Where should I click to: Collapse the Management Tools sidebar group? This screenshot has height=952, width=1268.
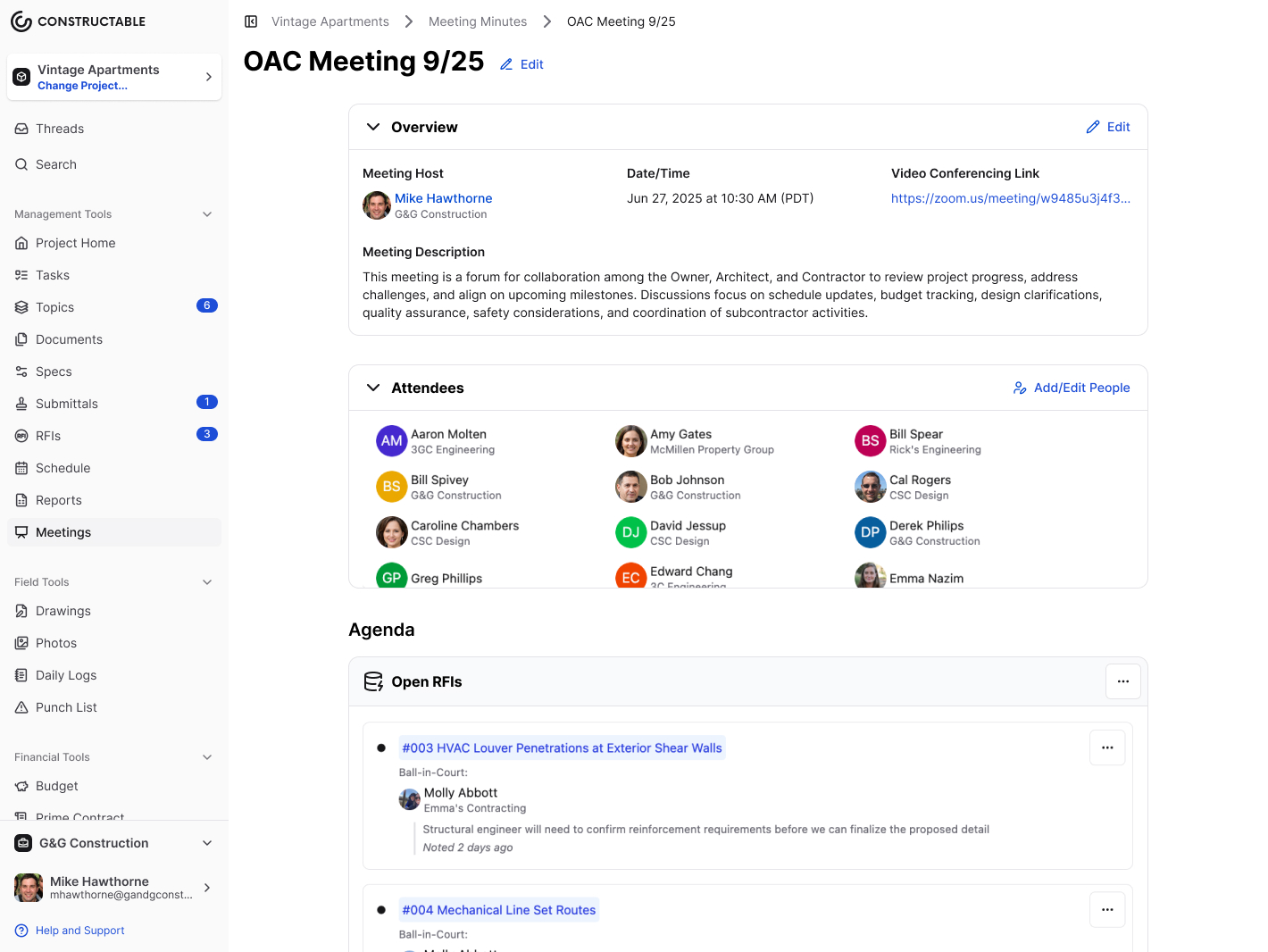207,214
